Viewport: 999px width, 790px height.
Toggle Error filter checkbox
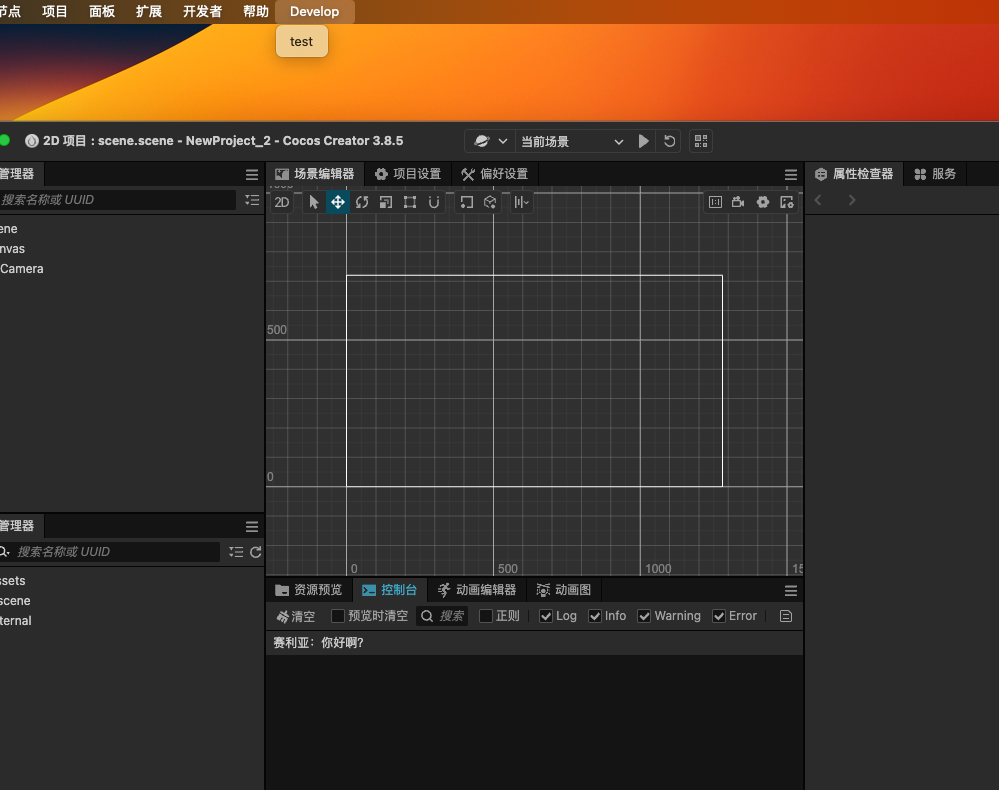719,616
